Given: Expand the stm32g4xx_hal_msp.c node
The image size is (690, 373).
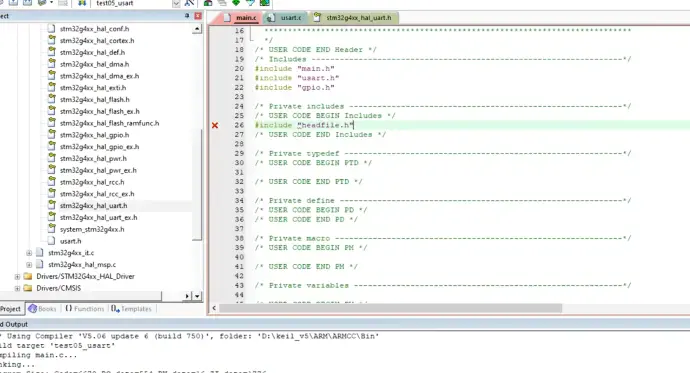Looking at the screenshot, I should click(x=29, y=265).
